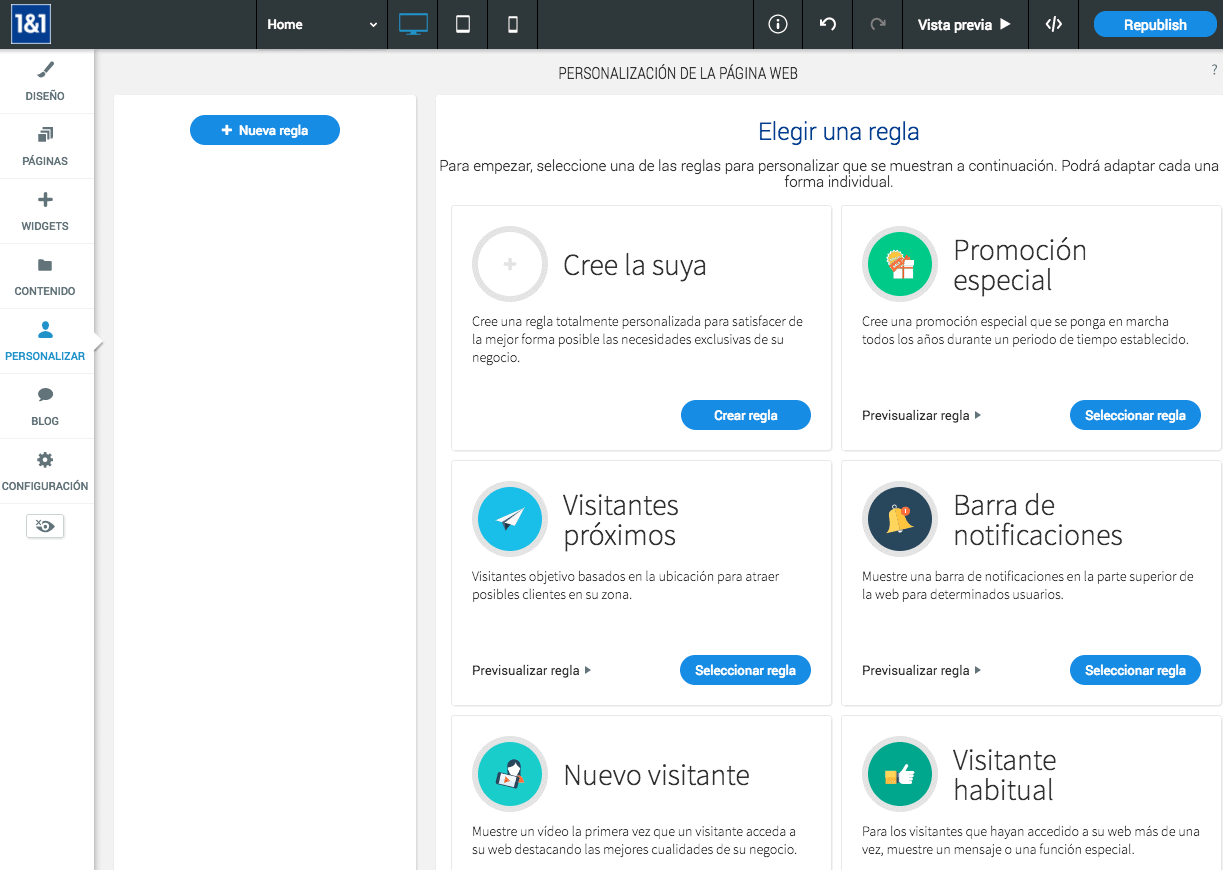The height and width of the screenshot is (870, 1223).
Task: Select the Personalizar tab
Action: 46,341
